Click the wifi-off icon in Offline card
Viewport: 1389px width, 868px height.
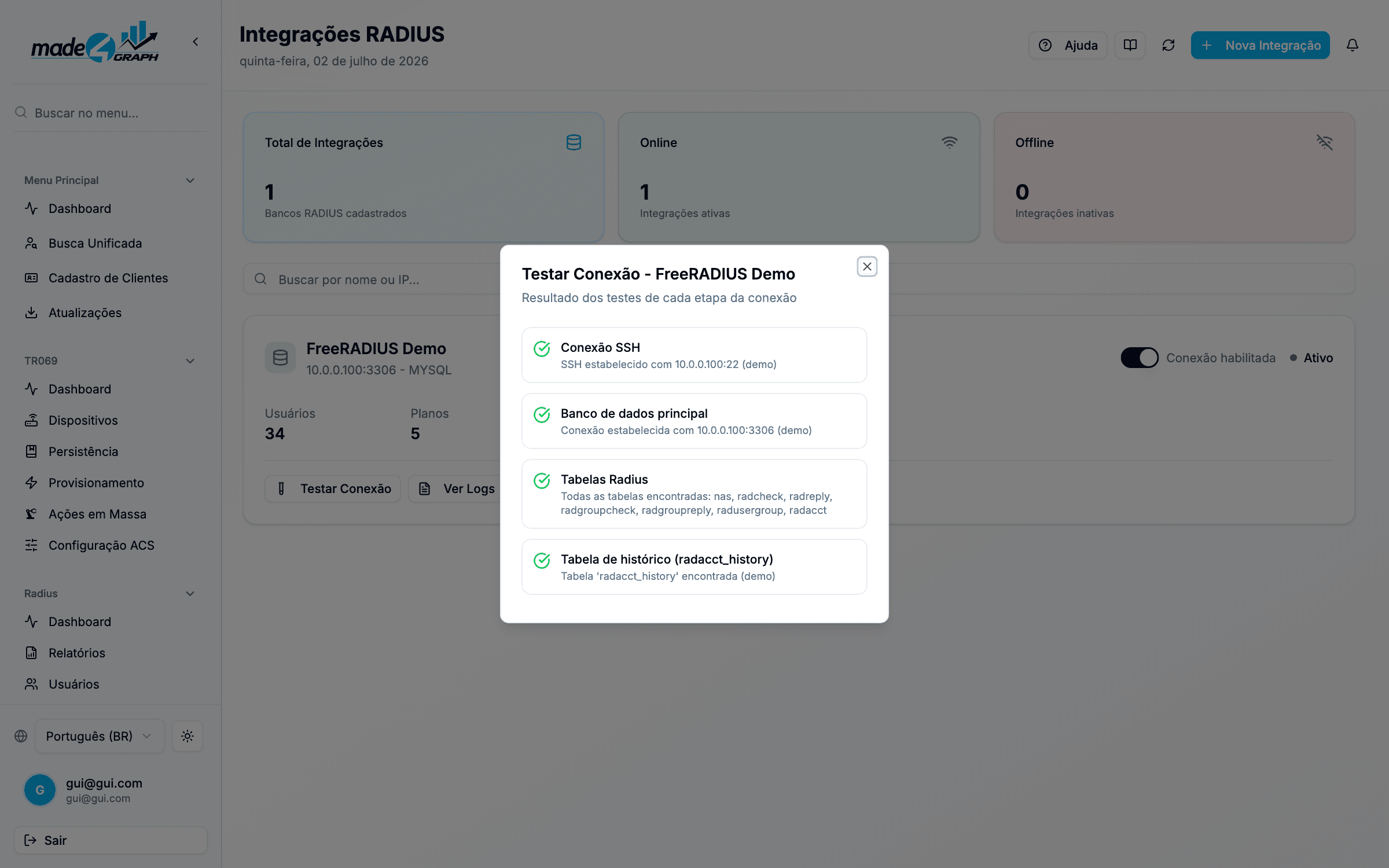point(1325,142)
